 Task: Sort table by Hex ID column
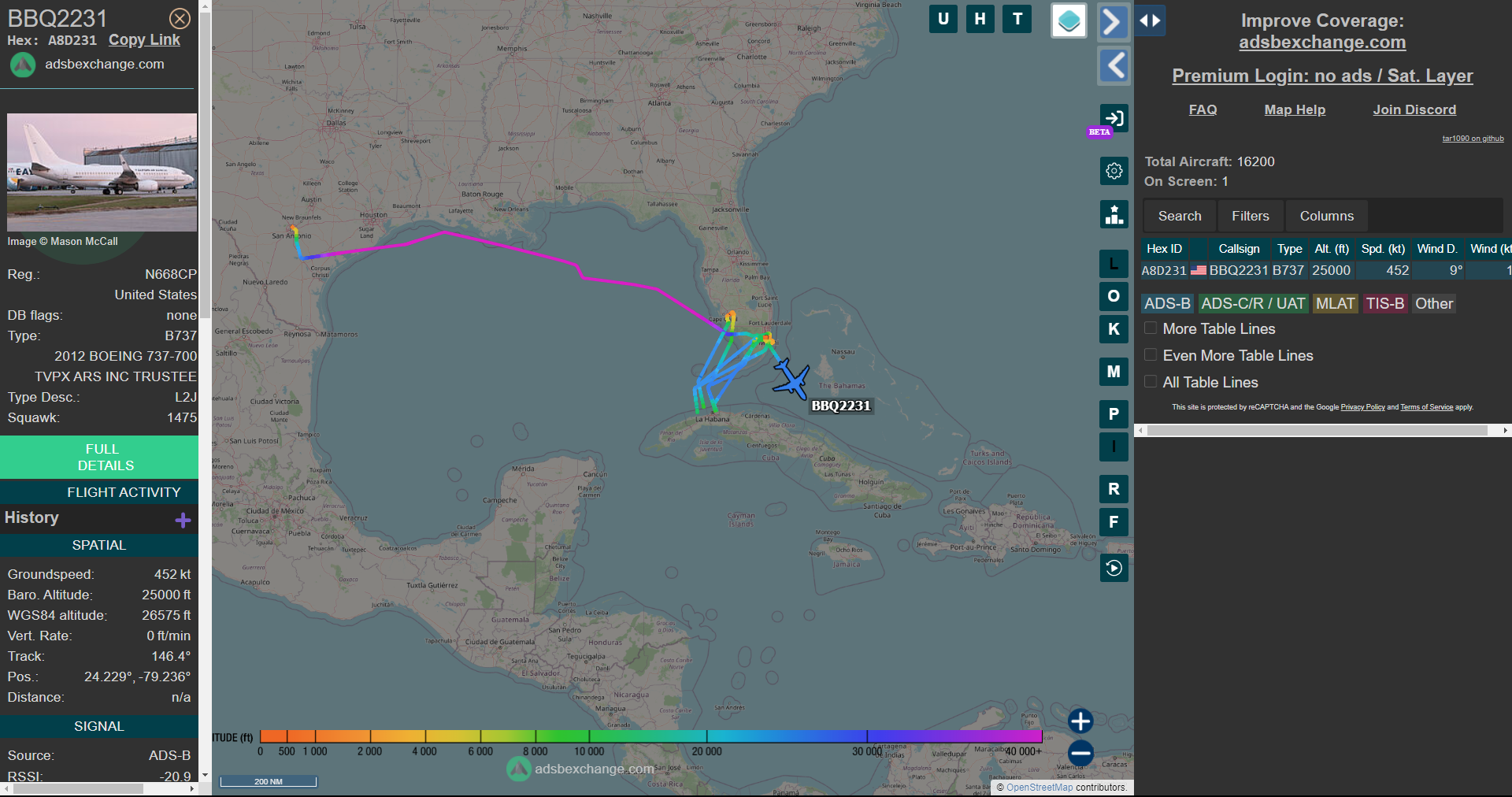(1164, 249)
